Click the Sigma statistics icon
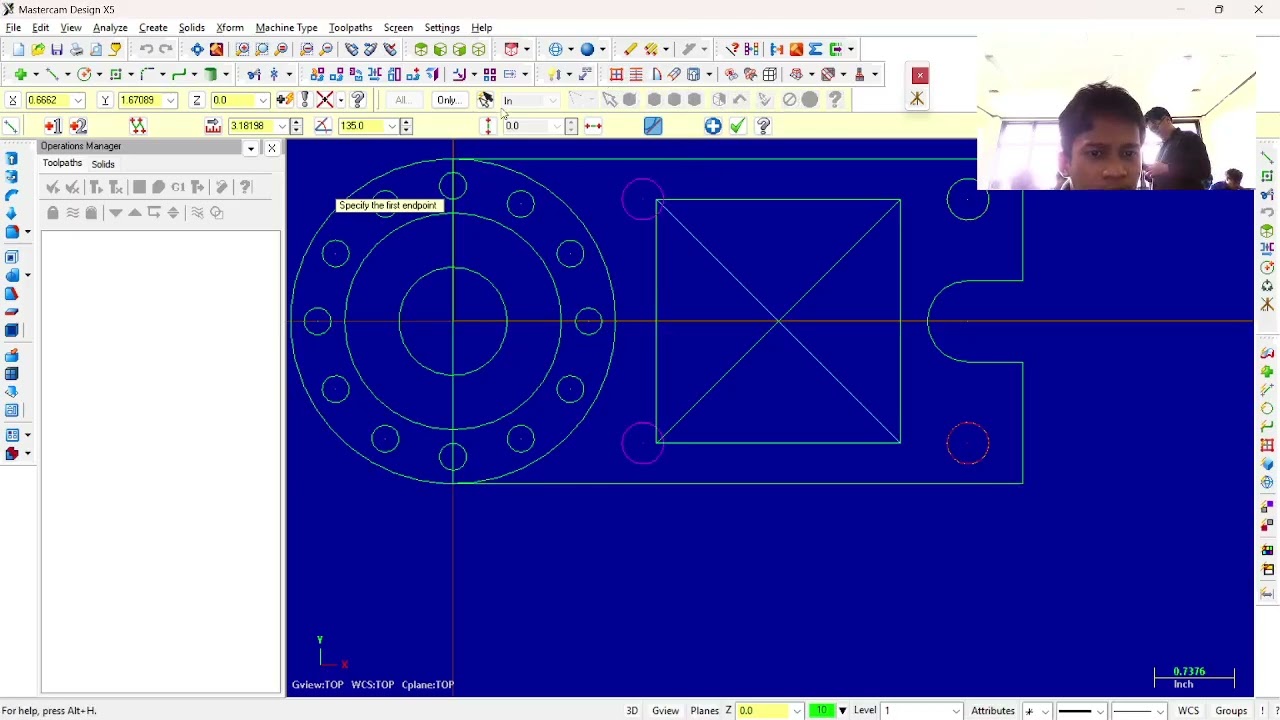The width and height of the screenshot is (1280, 720). click(816, 49)
